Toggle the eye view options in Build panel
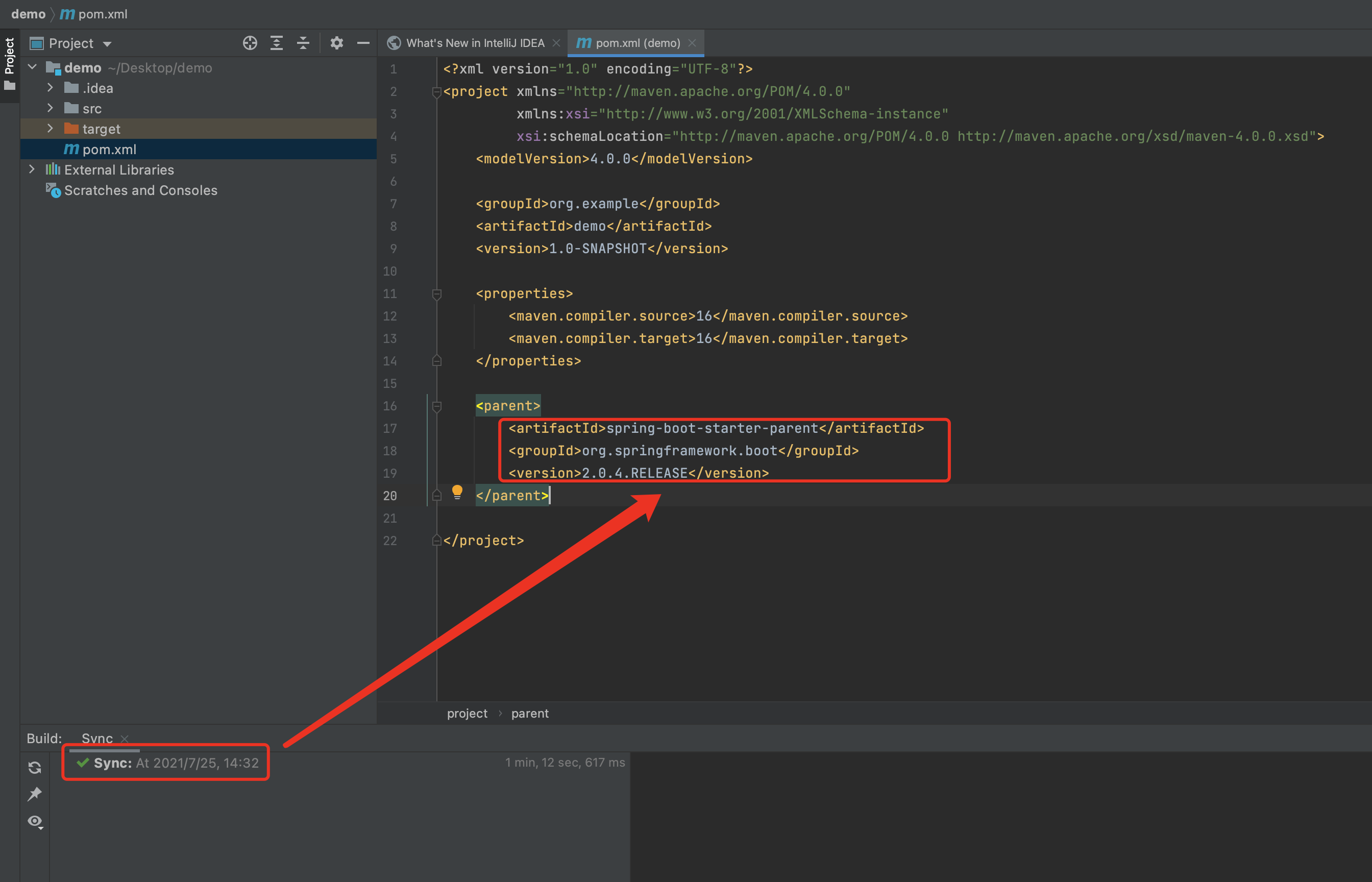The width and height of the screenshot is (1372, 882). (35, 821)
